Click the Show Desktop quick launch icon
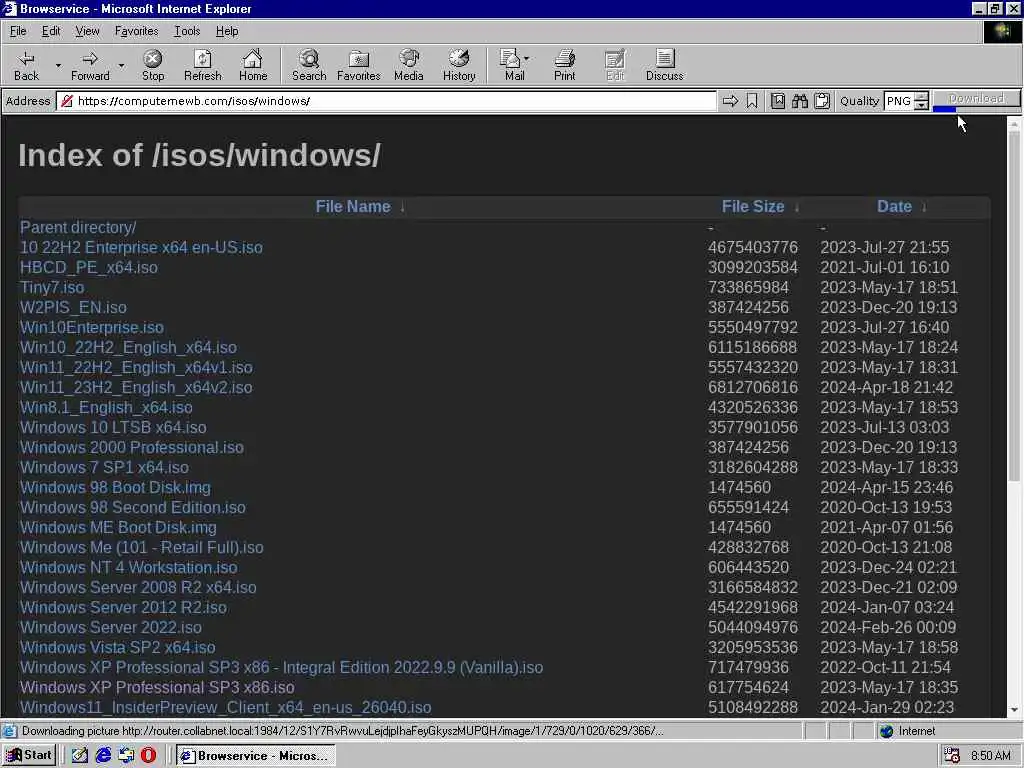 80,755
